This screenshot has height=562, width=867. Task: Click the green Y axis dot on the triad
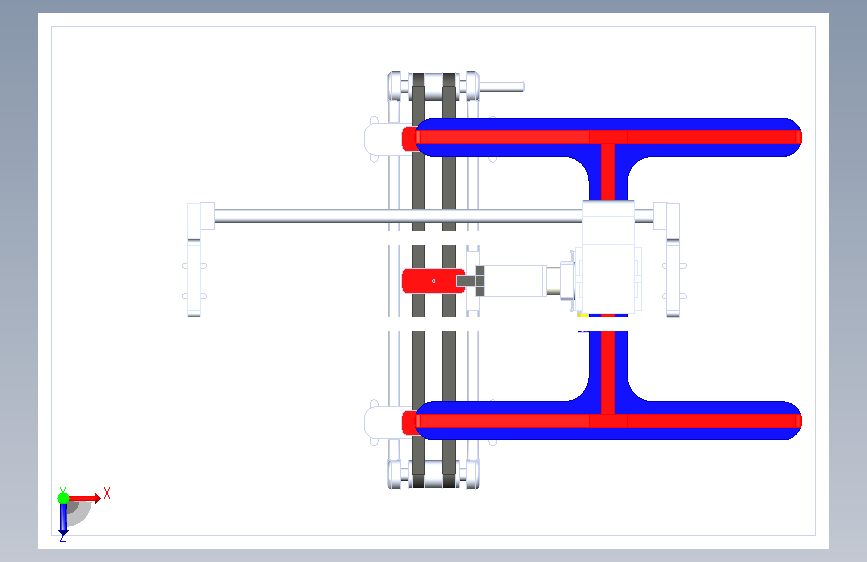click(63, 498)
